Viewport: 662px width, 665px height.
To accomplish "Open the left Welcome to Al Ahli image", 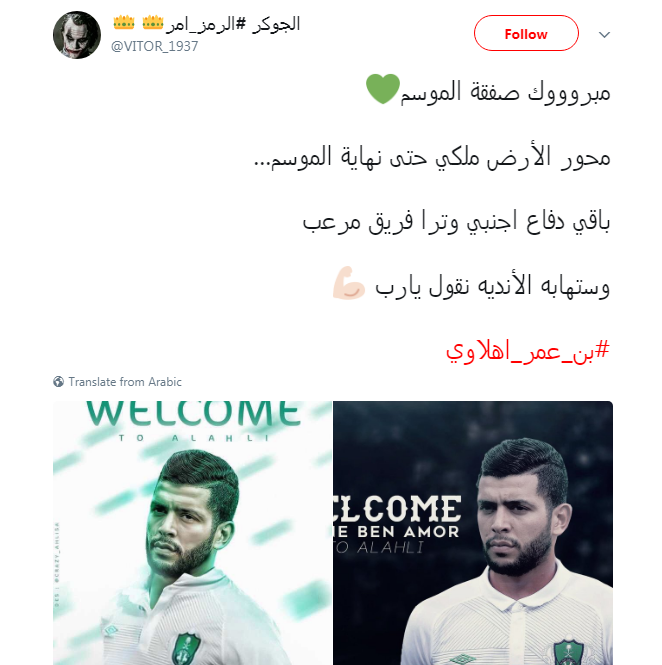I will (x=193, y=533).
